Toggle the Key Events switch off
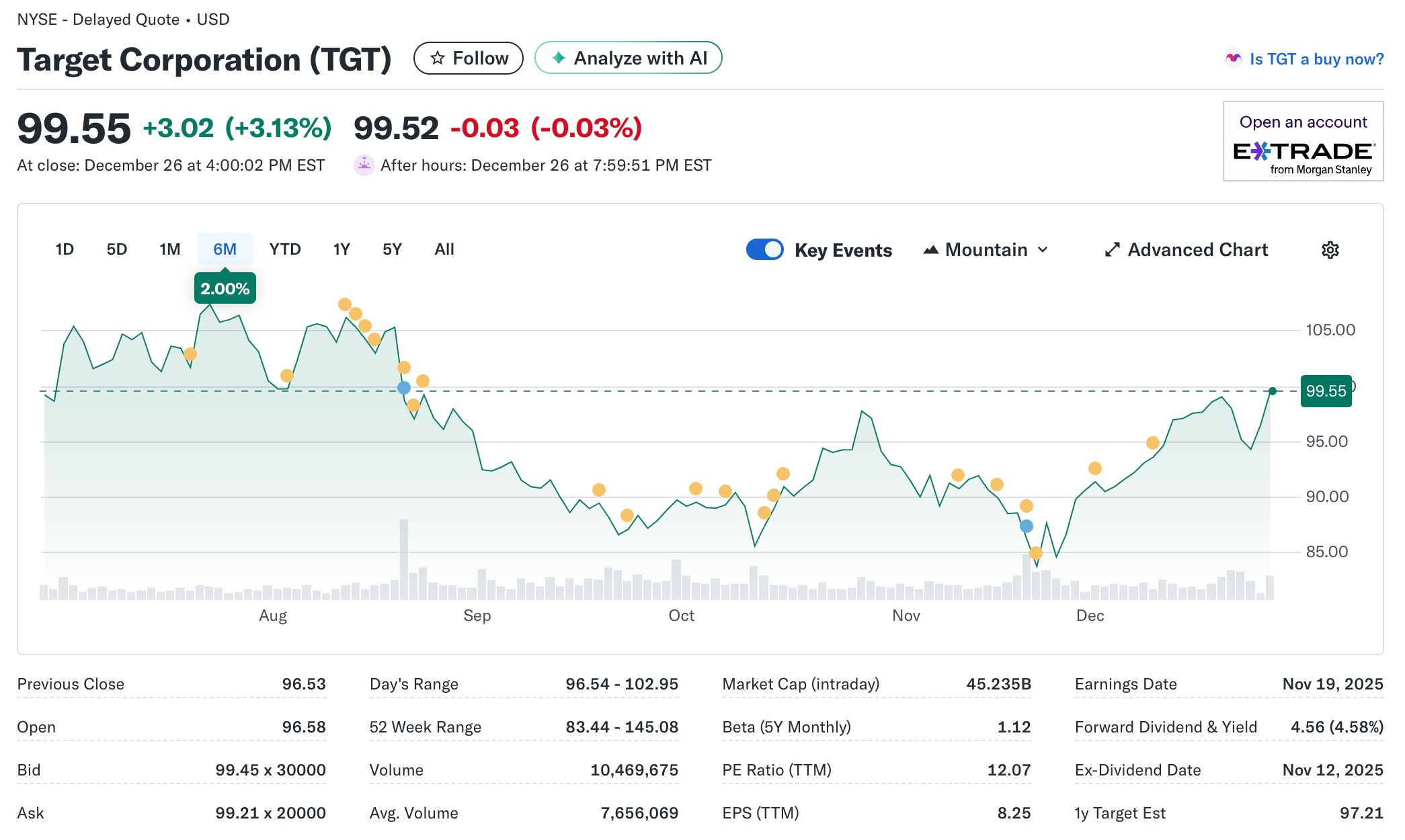Screen dimensions: 1405x840 coord(765,249)
